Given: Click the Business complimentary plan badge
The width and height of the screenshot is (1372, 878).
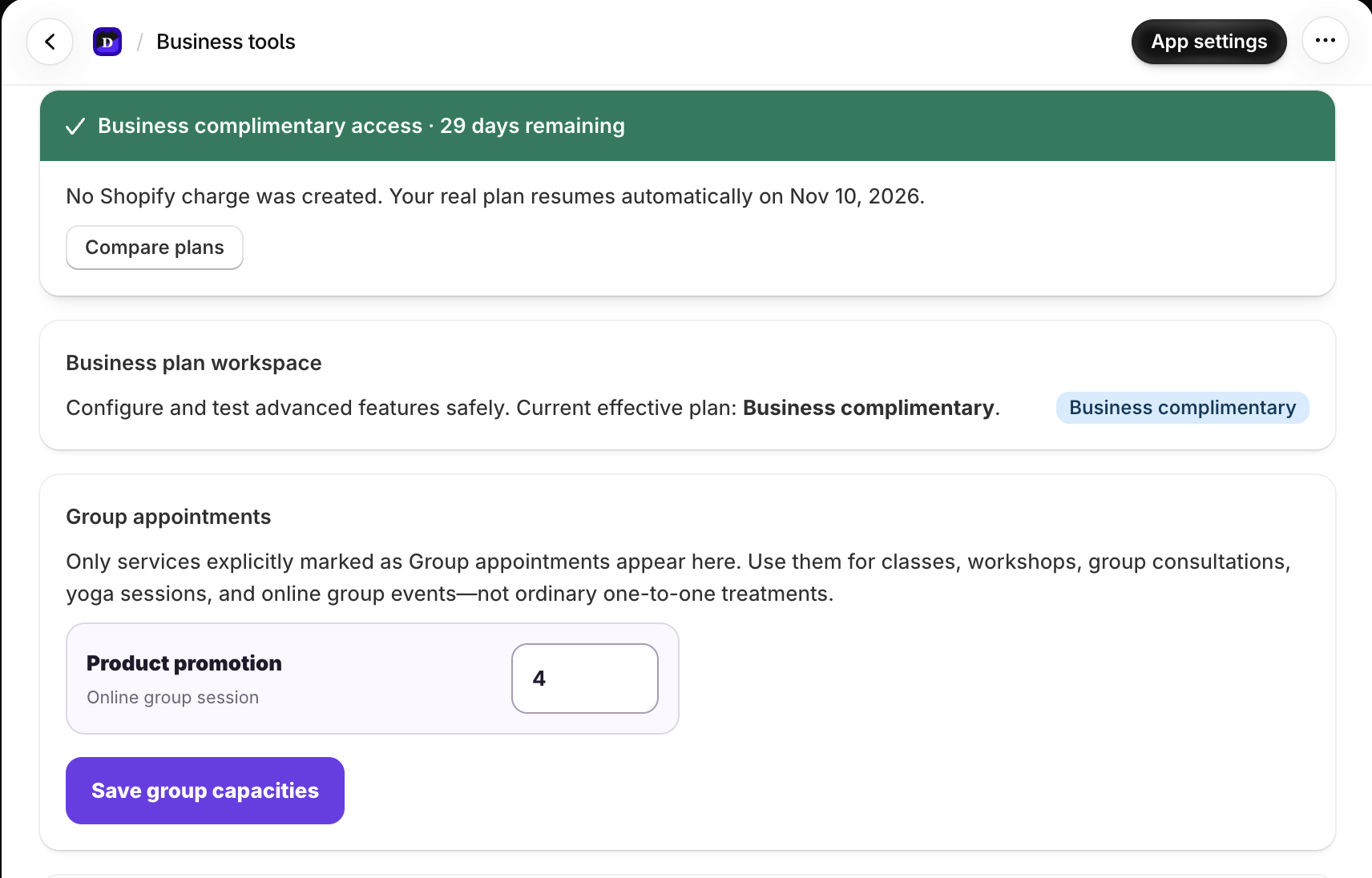Looking at the screenshot, I should pyautogui.click(x=1183, y=408).
